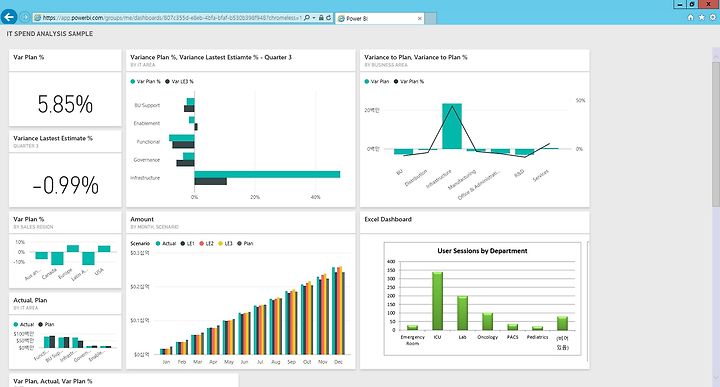
Task: Click the Var LE3 % legend dot
Action: pyautogui.click(x=168, y=81)
